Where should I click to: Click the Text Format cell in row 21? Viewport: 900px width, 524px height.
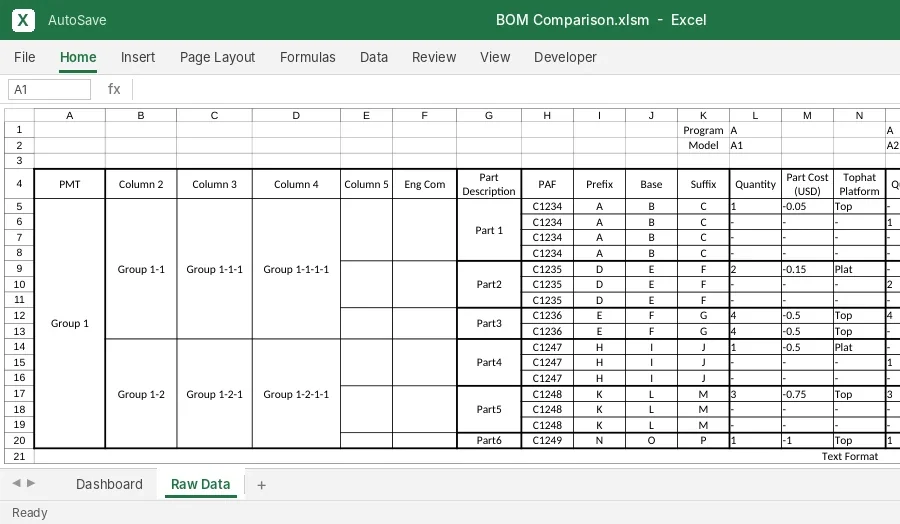pos(849,456)
